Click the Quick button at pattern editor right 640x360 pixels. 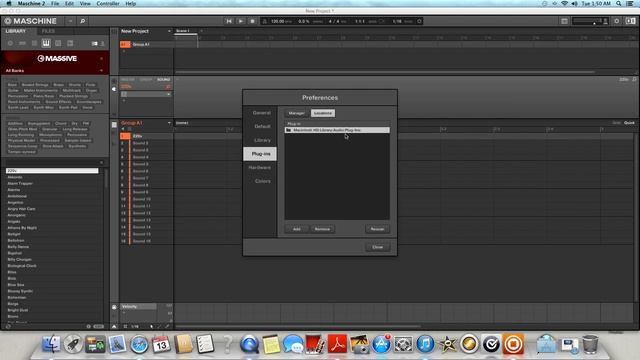(629, 123)
